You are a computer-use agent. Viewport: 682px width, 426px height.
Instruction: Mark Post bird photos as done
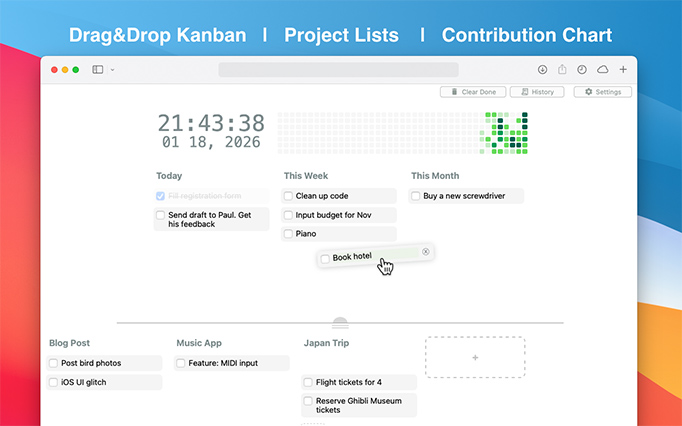(54, 363)
